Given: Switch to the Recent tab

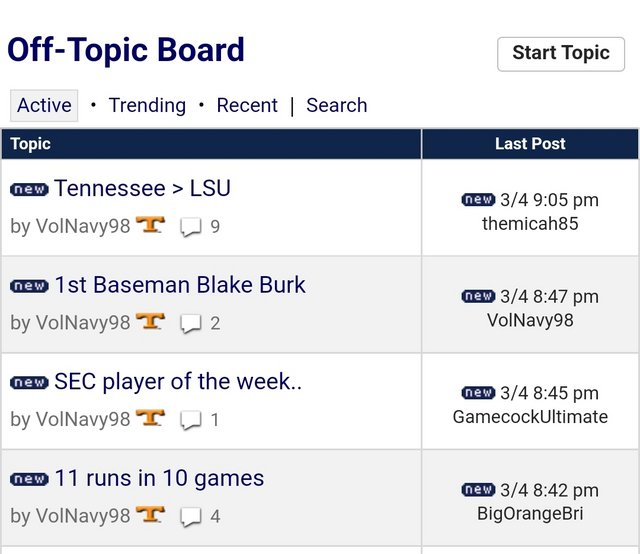Looking at the screenshot, I should [x=247, y=105].
